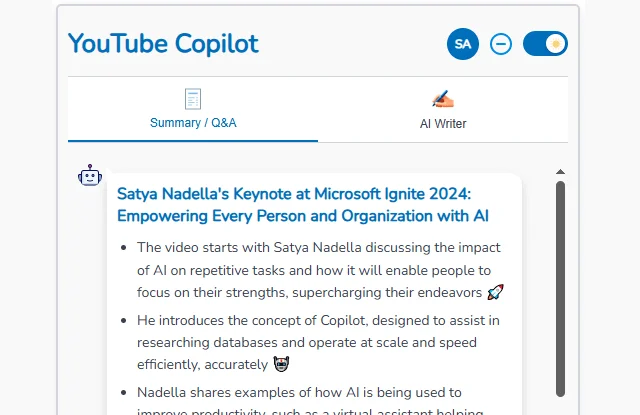Switch to the Summary / Q&A tab
The image size is (640, 415).
[x=193, y=123]
